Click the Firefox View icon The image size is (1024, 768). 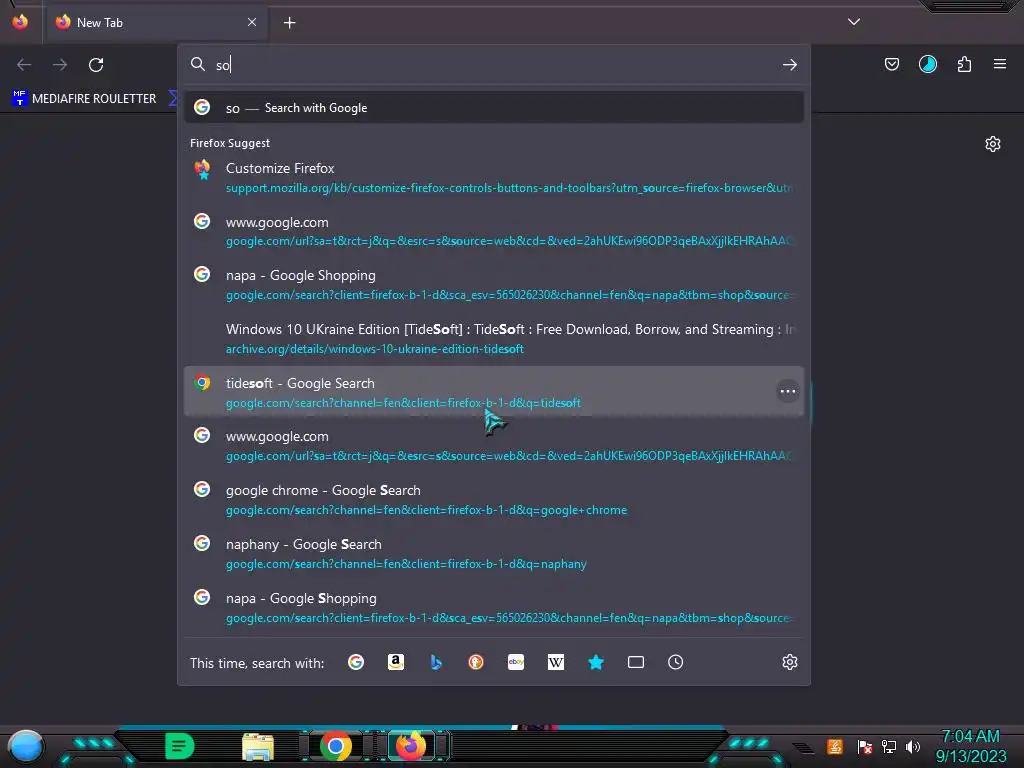(x=20, y=22)
